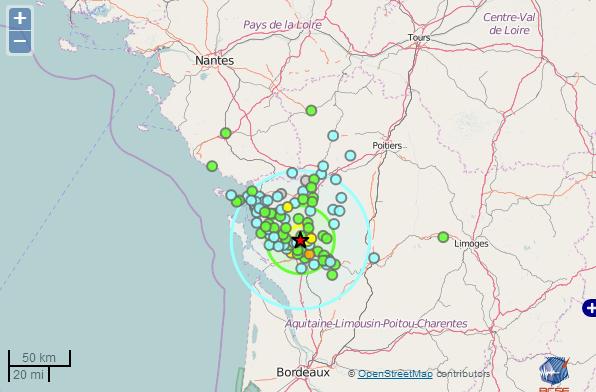Open the OpenStreetMap contributors link
Screen dimensions: 596x392
[x=395, y=374]
